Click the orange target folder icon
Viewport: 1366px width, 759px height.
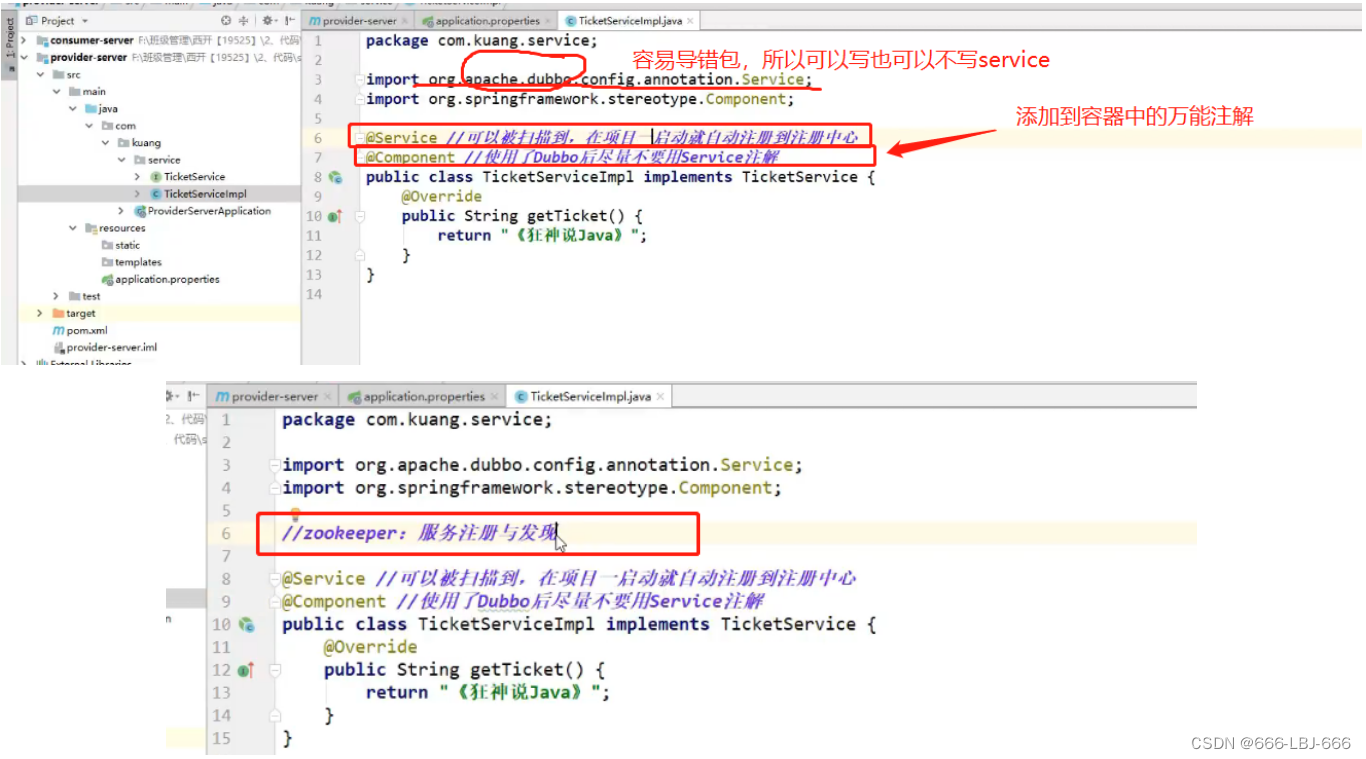click(x=58, y=313)
